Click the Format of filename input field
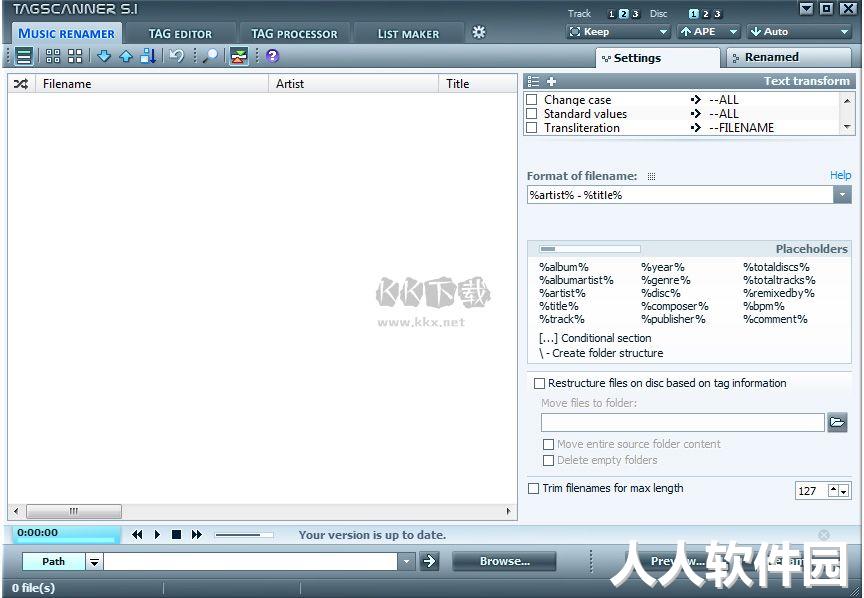 (x=680, y=195)
